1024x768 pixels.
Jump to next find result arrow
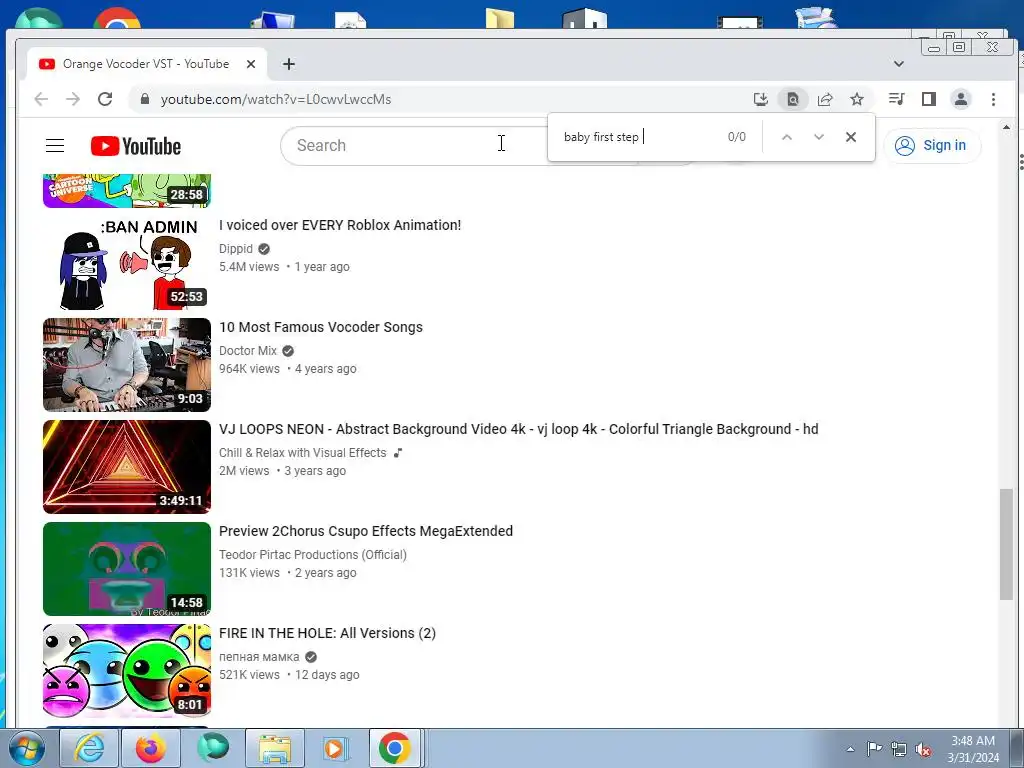[x=819, y=137]
